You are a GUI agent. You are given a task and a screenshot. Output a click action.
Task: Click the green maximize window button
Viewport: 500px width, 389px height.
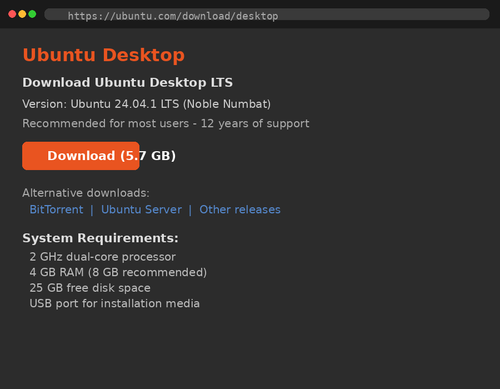[32, 14]
